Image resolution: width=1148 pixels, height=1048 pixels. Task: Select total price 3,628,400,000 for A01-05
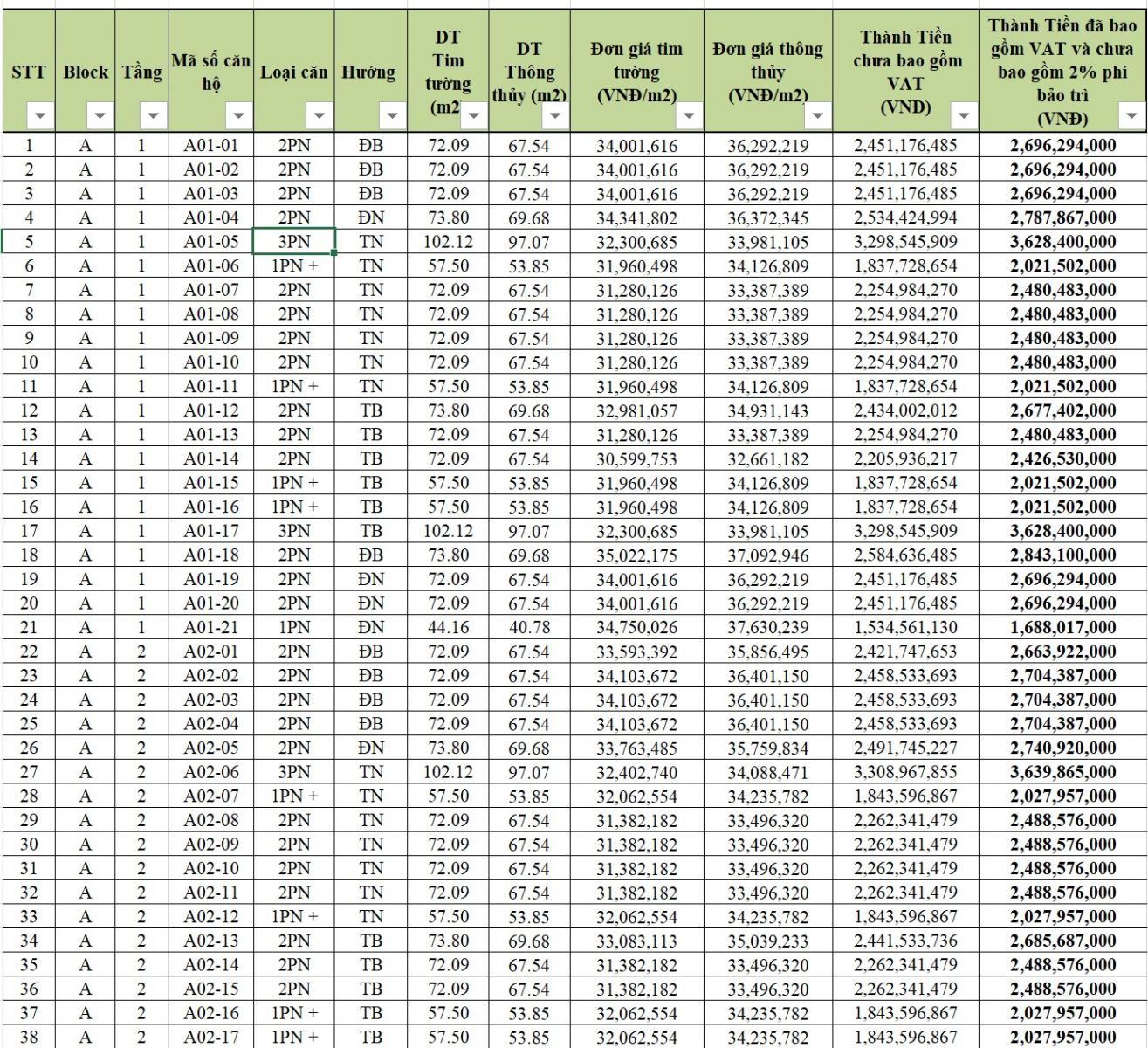pyautogui.click(x=1062, y=242)
